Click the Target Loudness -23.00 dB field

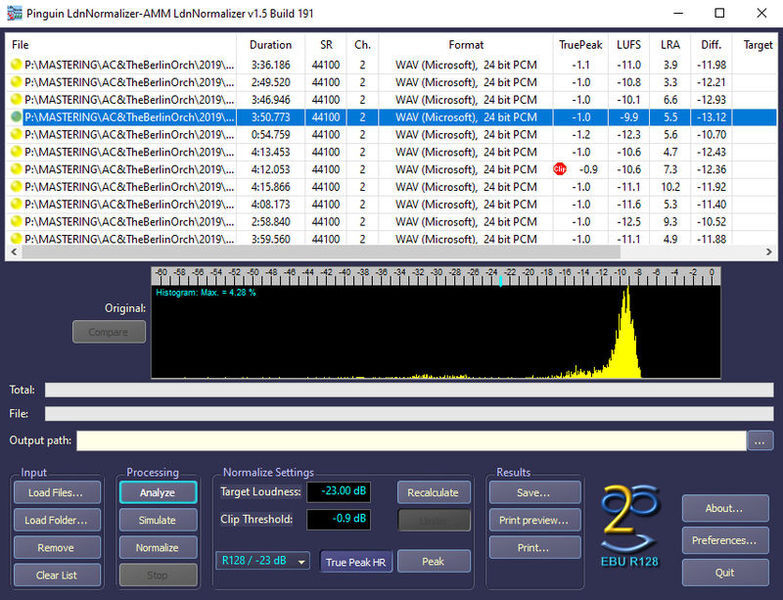pos(339,492)
